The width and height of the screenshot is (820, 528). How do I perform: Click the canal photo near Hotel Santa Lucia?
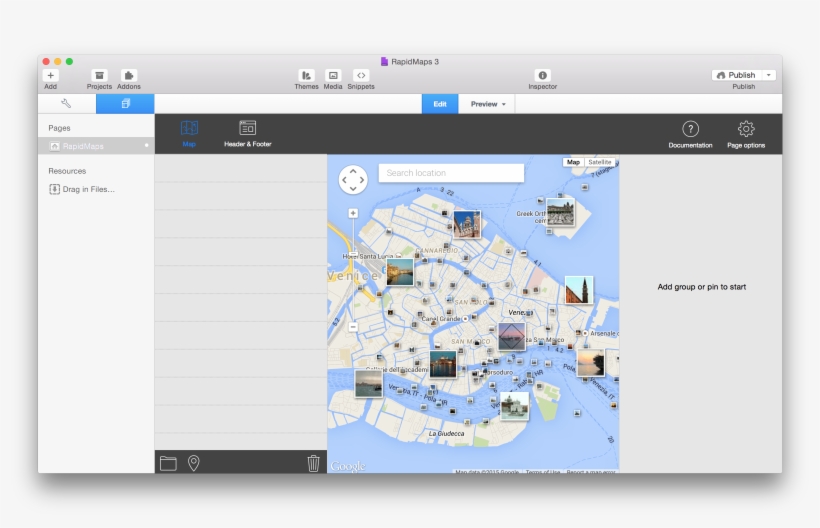(x=400, y=272)
